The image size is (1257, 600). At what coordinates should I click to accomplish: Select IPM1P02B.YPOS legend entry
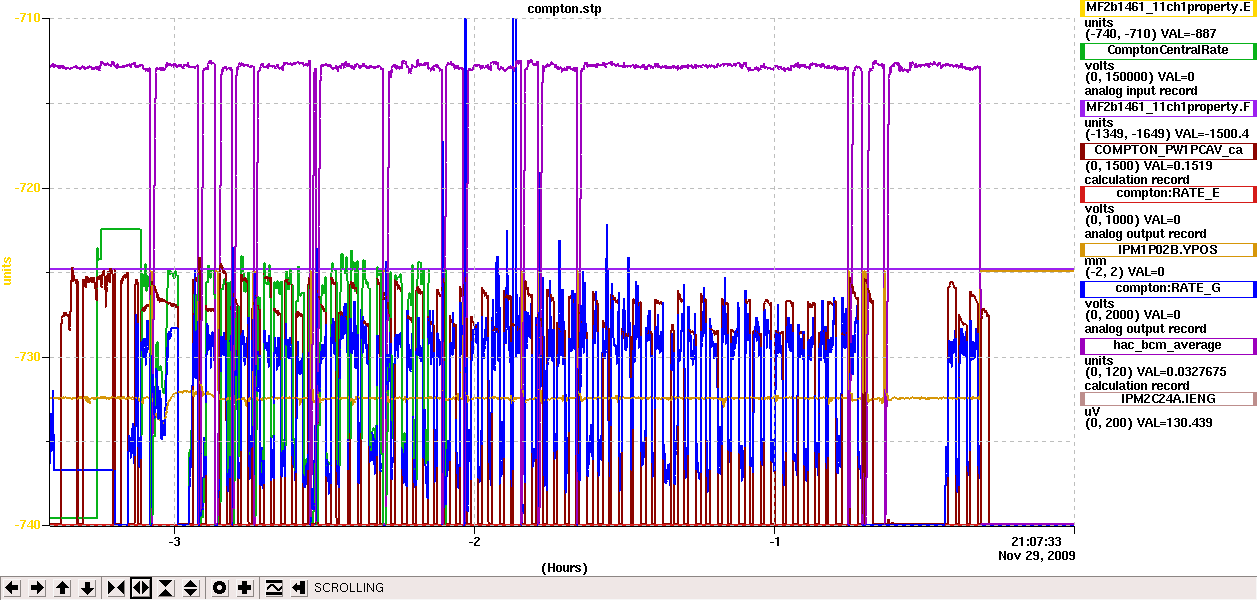coord(1169,249)
